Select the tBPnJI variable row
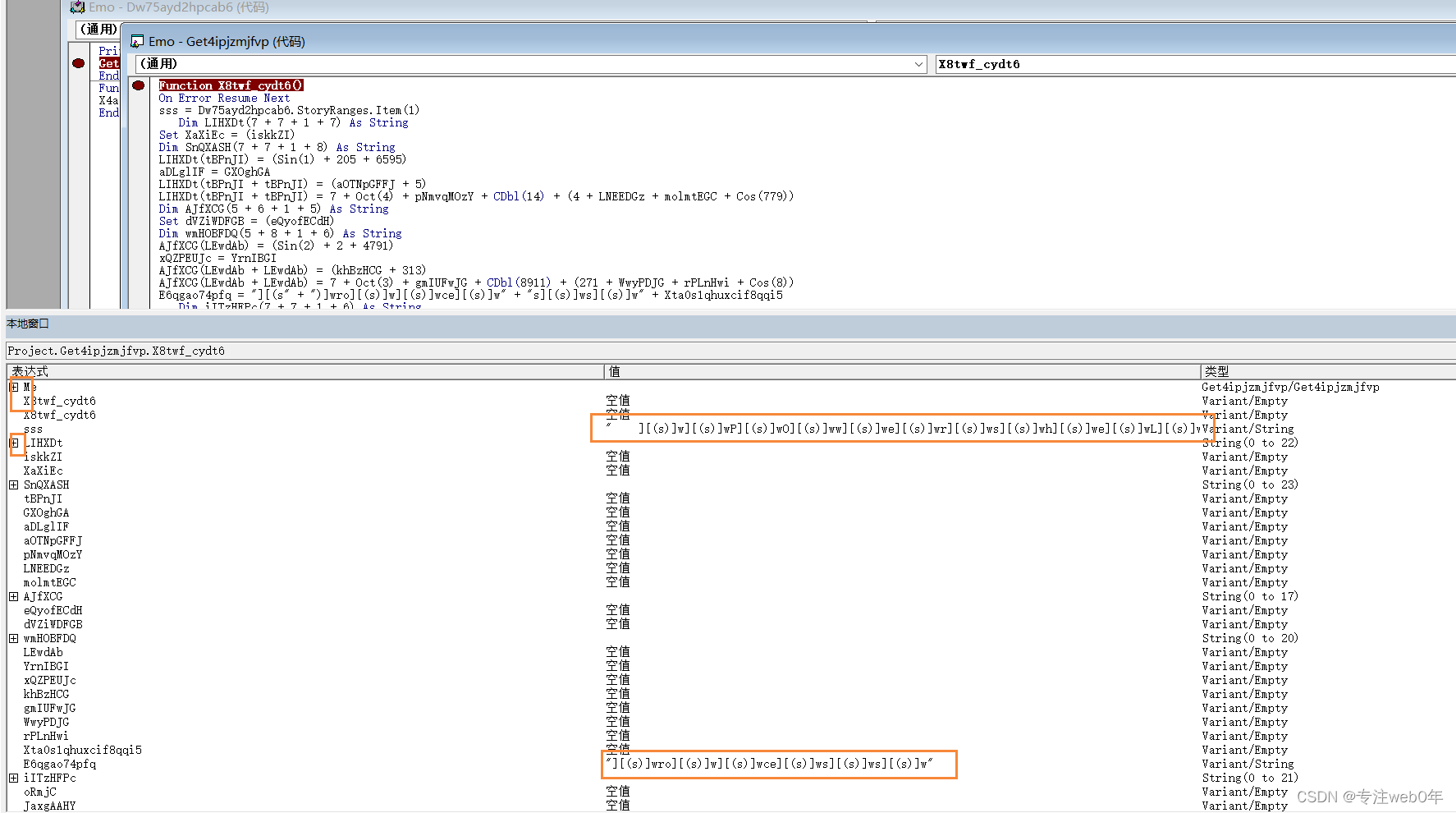 coord(731,498)
